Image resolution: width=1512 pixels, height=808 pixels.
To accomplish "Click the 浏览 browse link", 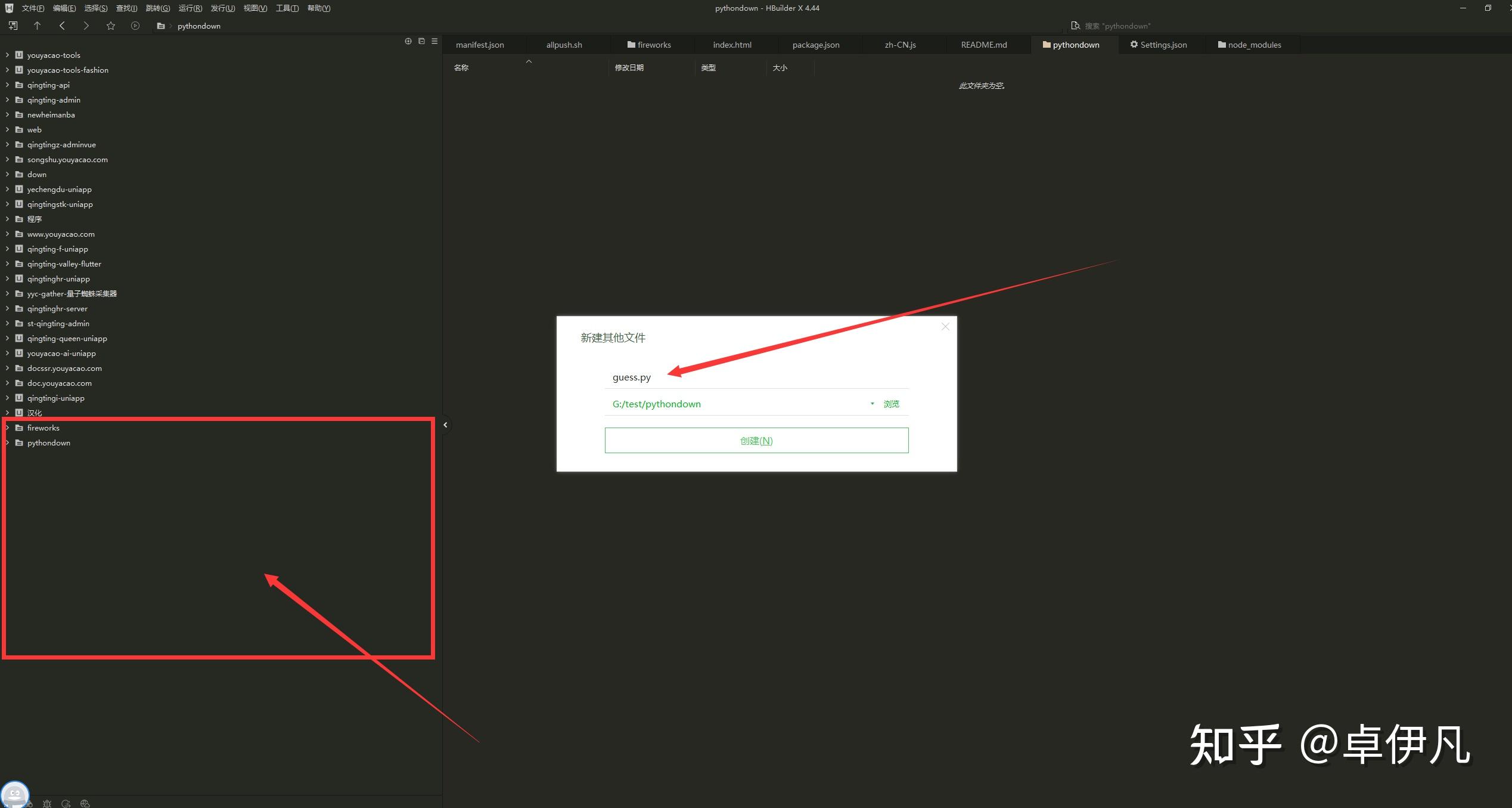I will pos(891,404).
